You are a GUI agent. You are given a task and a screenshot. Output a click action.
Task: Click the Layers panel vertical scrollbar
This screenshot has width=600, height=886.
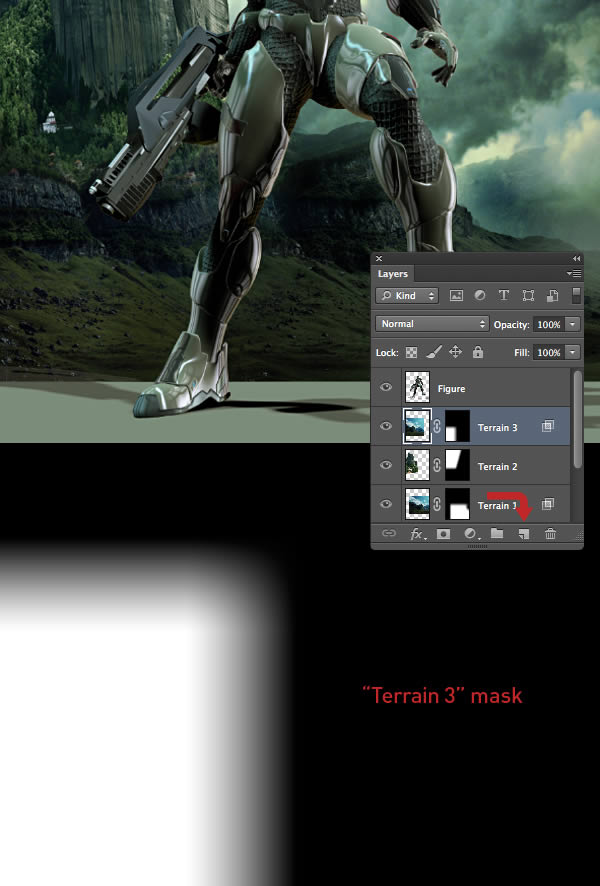tap(577, 419)
